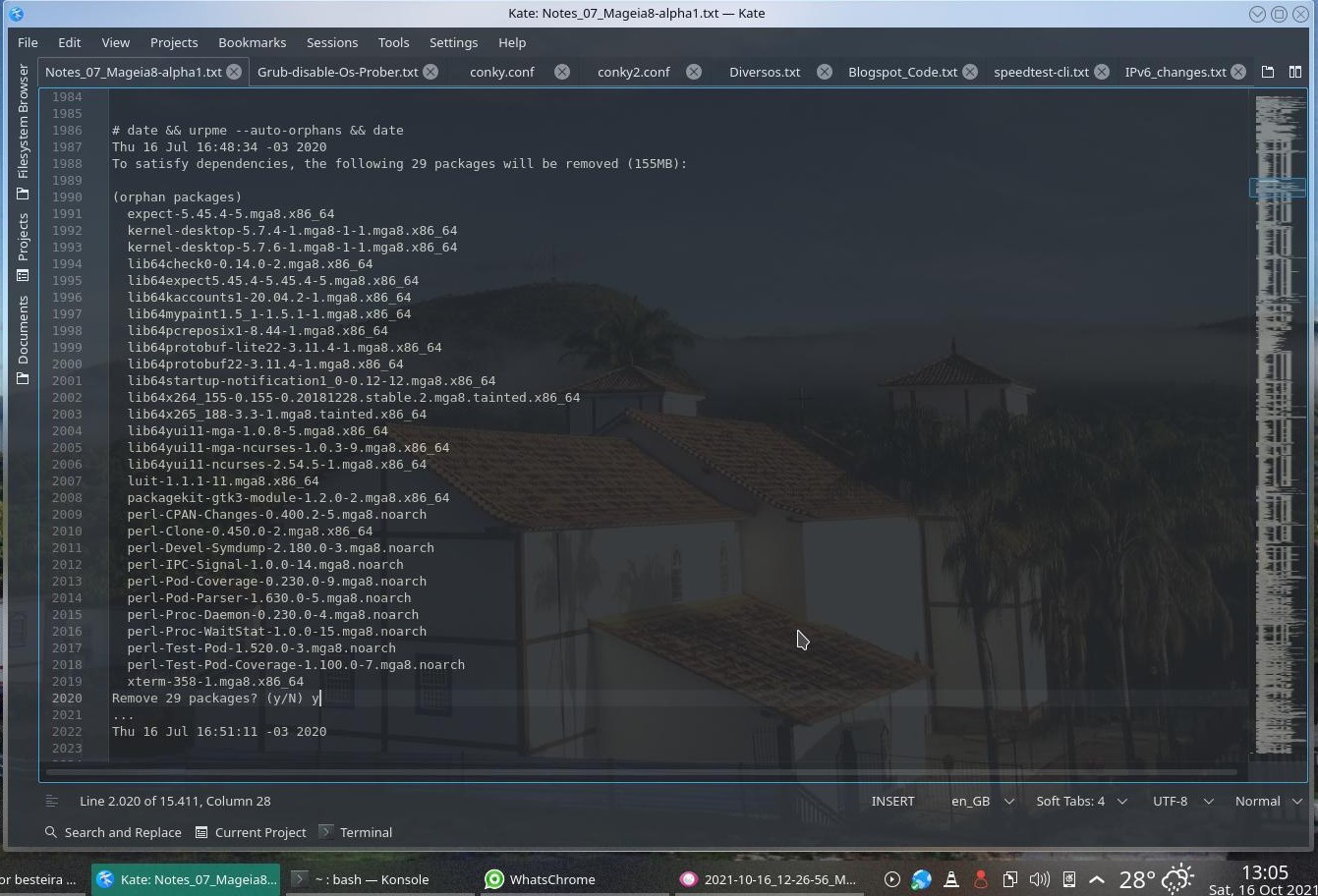Open the 2021-10-16_12-26-56 taskbar entry
This screenshot has width=1318, height=896.
pyautogui.click(x=768, y=879)
